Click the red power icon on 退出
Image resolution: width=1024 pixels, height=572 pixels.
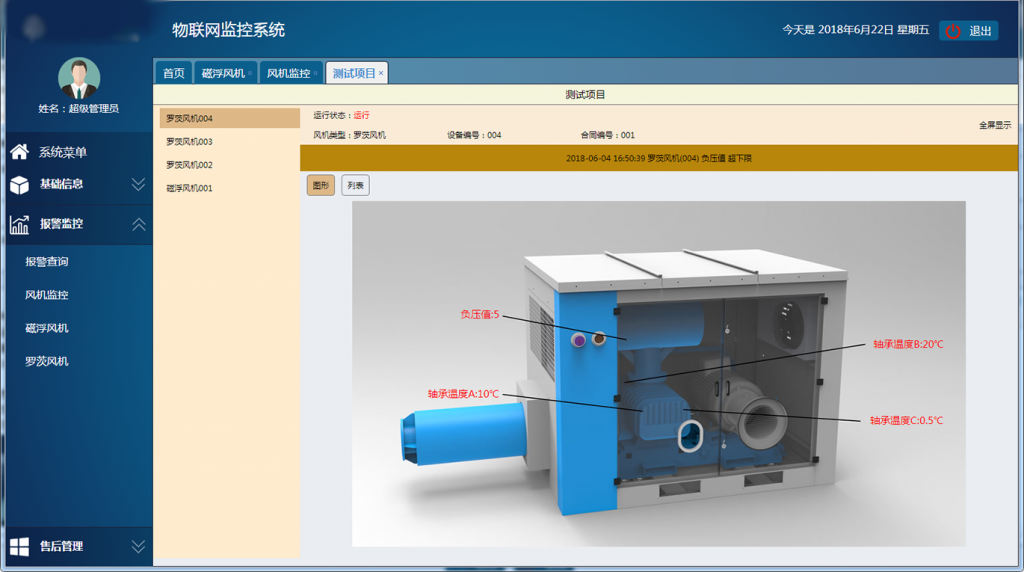pyautogui.click(x=952, y=31)
